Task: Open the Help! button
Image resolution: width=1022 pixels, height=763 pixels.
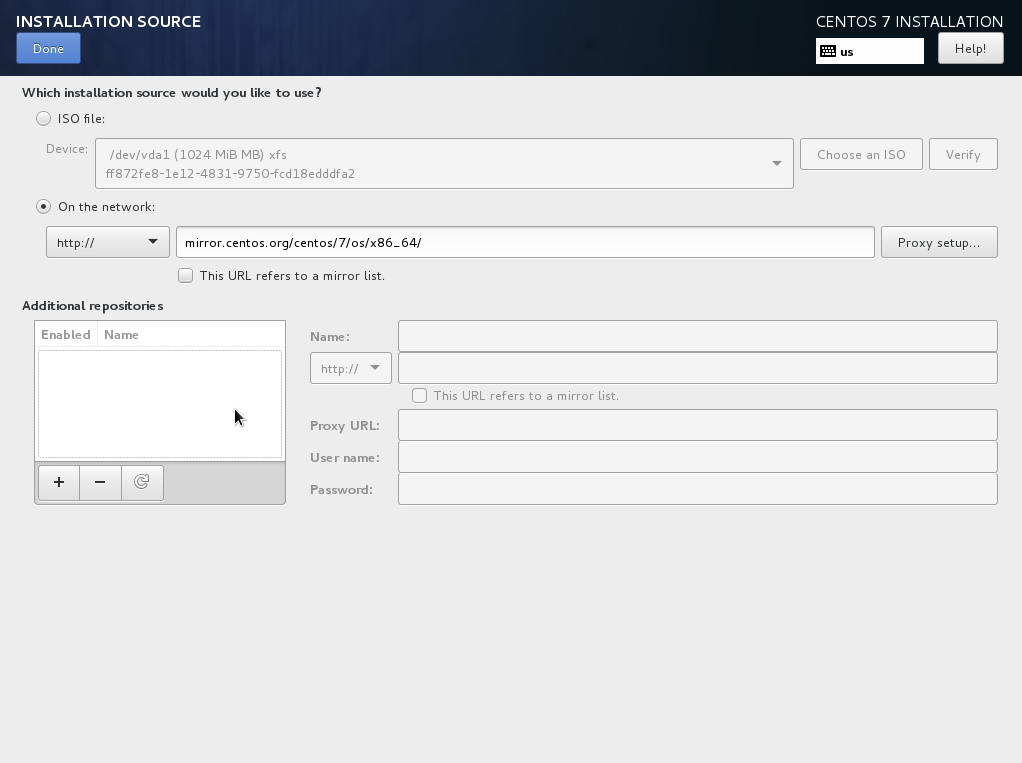Action: 971,48
